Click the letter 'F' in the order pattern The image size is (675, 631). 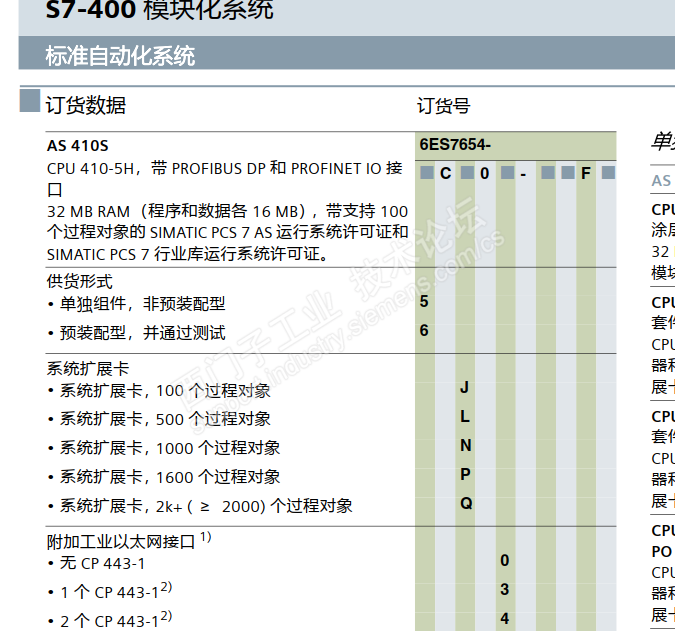586,173
